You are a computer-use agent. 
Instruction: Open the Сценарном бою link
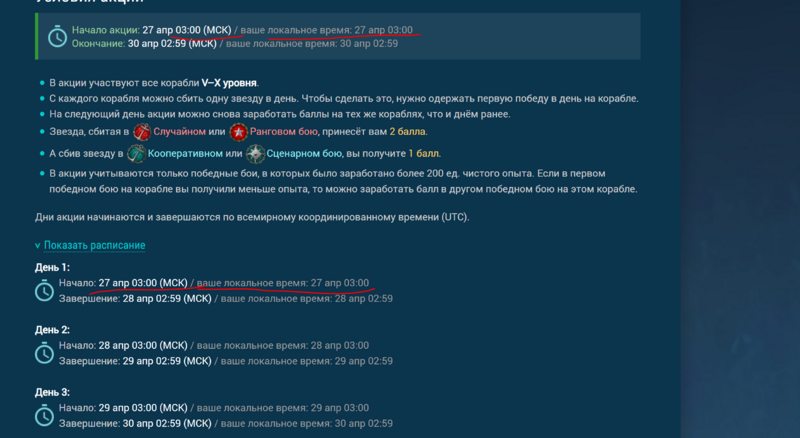click(304, 153)
